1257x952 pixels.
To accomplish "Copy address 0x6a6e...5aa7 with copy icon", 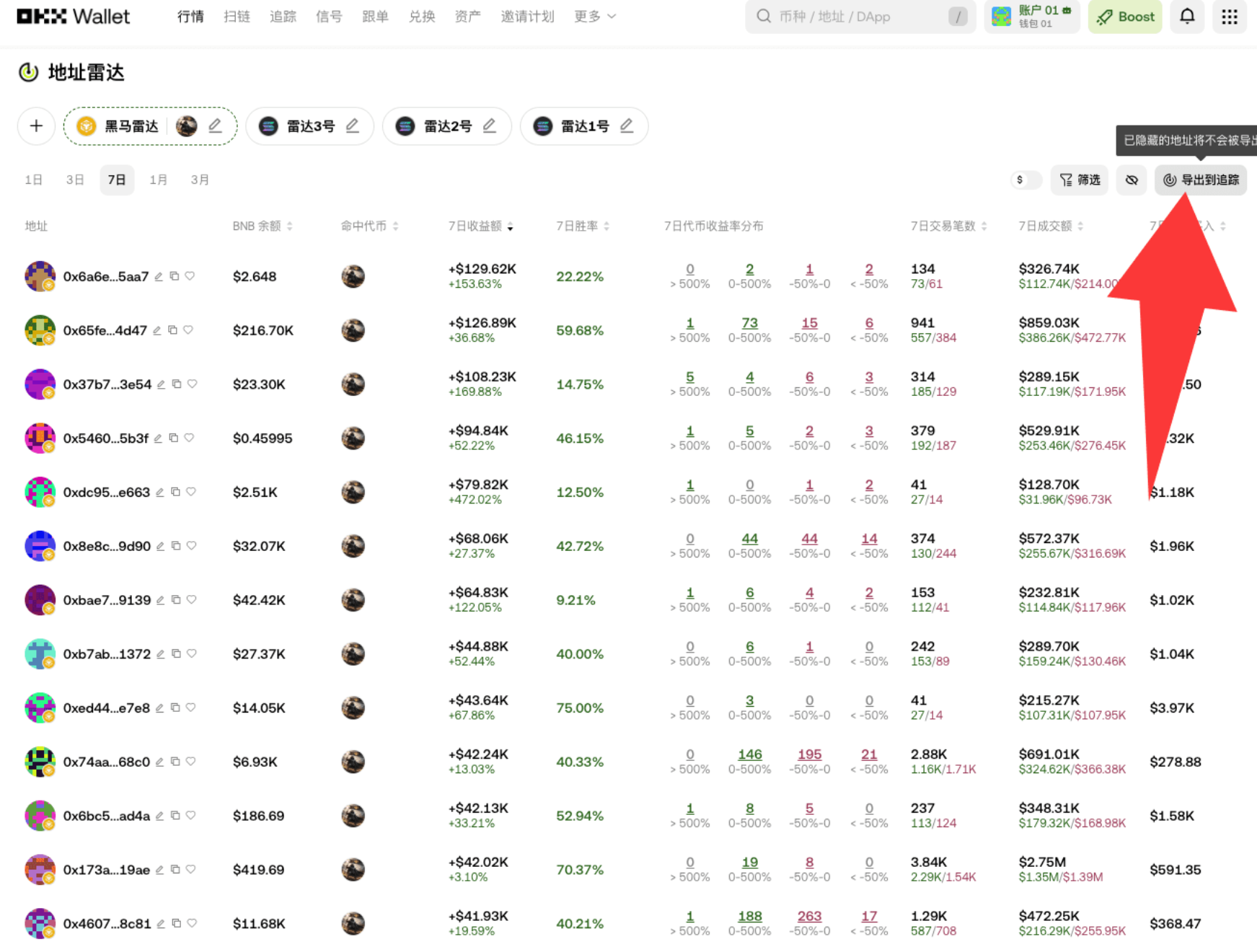I will coord(175,276).
